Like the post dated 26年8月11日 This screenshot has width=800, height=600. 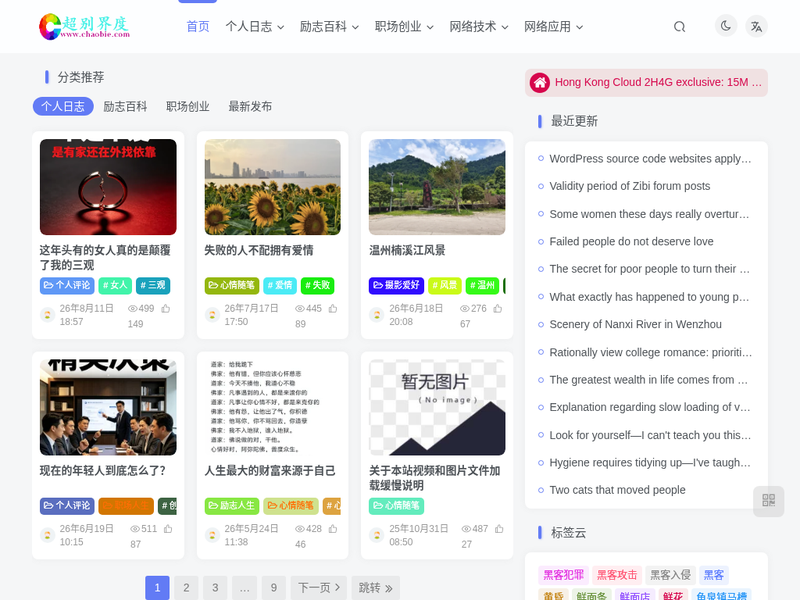pyautogui.click(x=166, y=309)
